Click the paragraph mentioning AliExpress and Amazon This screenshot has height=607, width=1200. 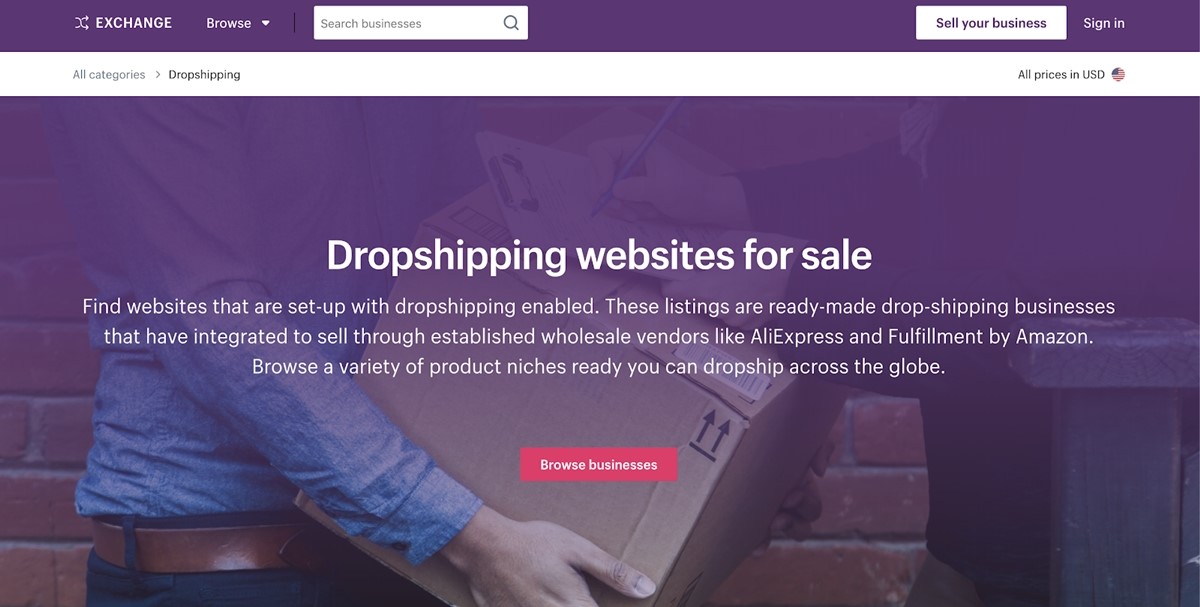pos(599,336)
